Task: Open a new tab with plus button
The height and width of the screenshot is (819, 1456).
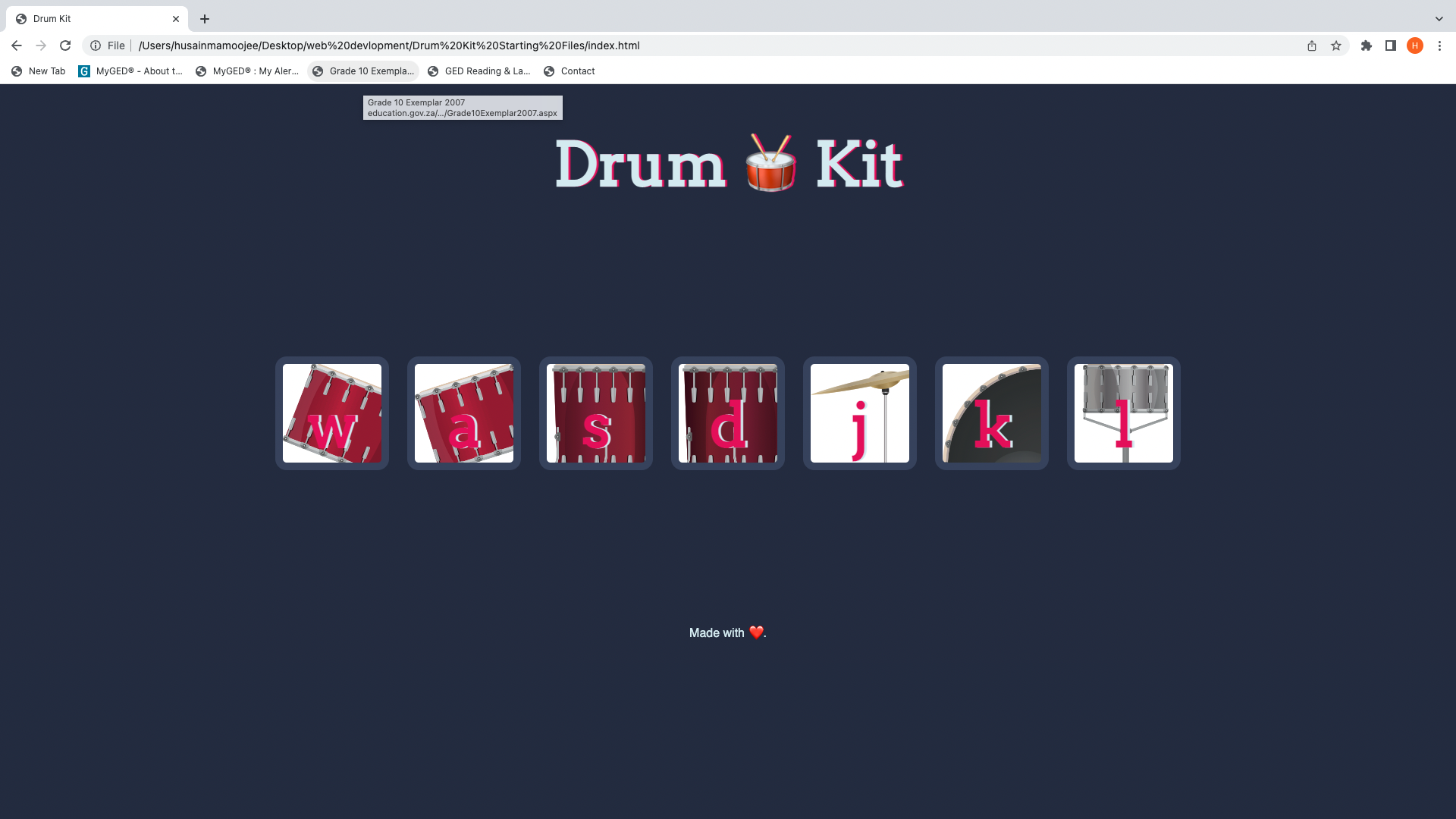Action: [205, 19]
